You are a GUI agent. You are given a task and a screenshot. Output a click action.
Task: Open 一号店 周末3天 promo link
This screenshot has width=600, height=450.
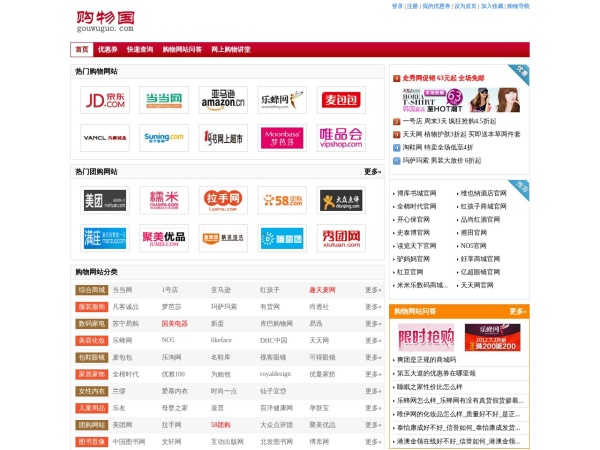pyautogui.click(x=449, y=121)
